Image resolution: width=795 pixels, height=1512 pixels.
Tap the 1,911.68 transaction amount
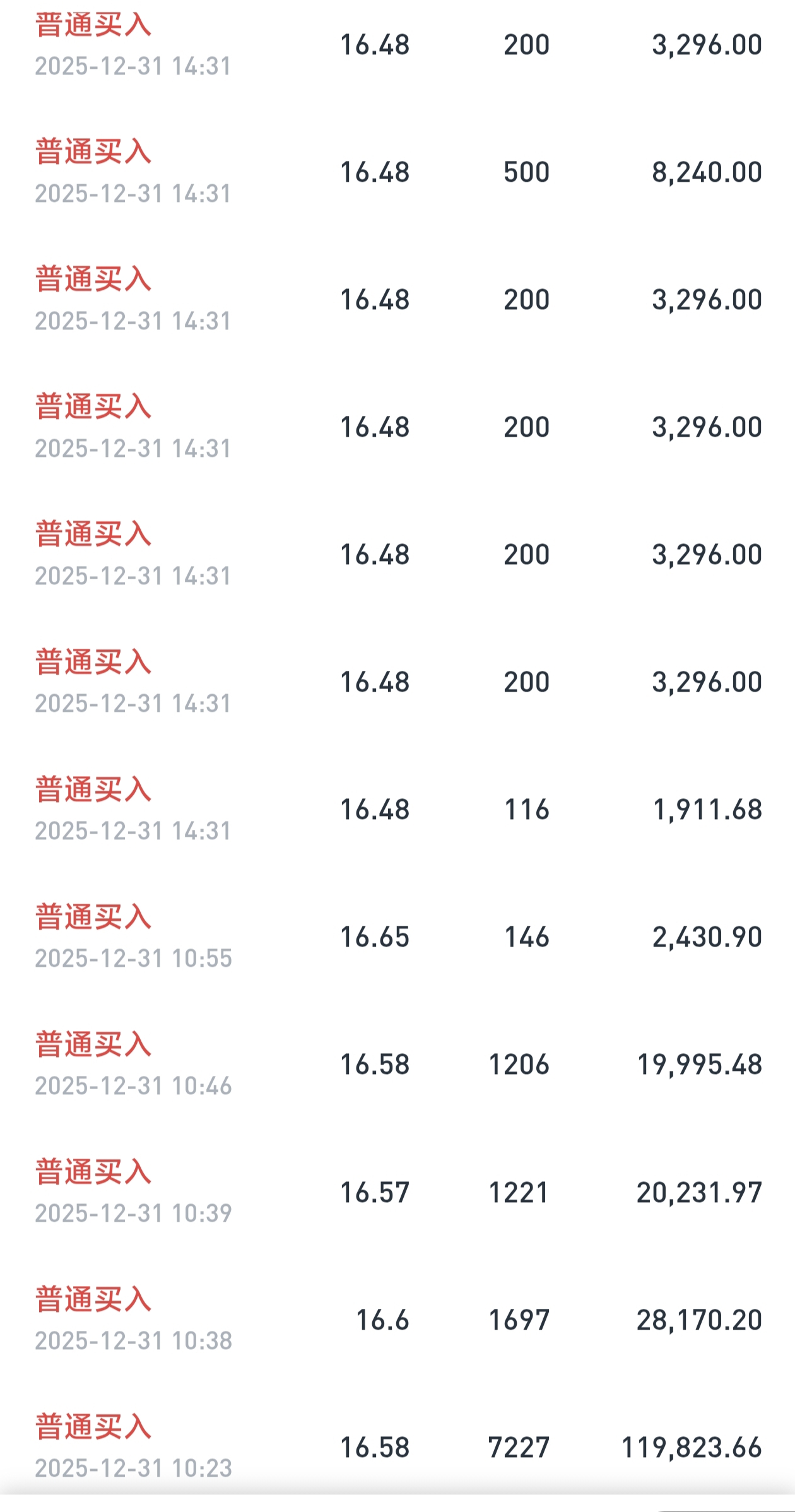click(x=707, y=810)
